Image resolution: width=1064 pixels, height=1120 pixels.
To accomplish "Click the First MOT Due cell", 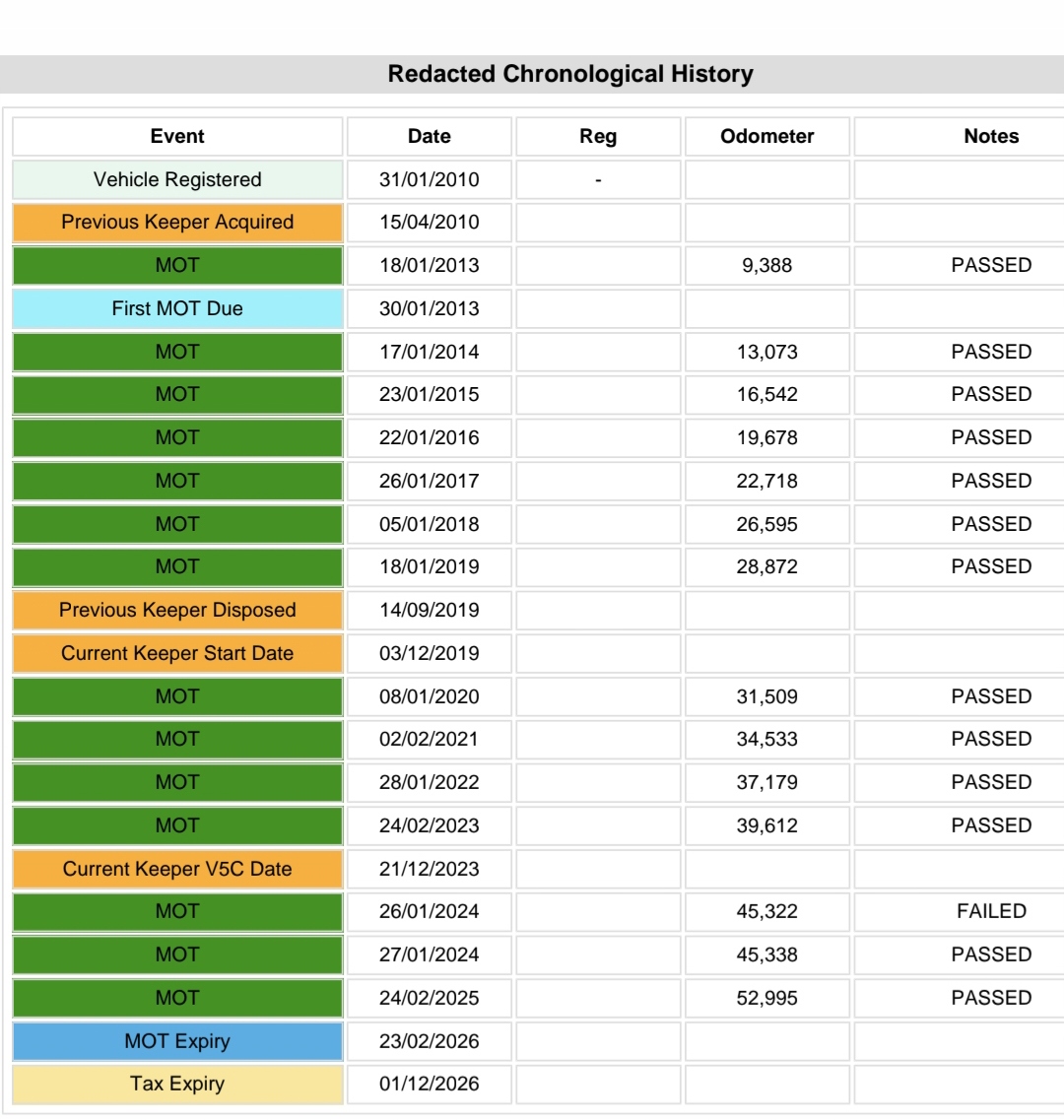I will 177,308.
